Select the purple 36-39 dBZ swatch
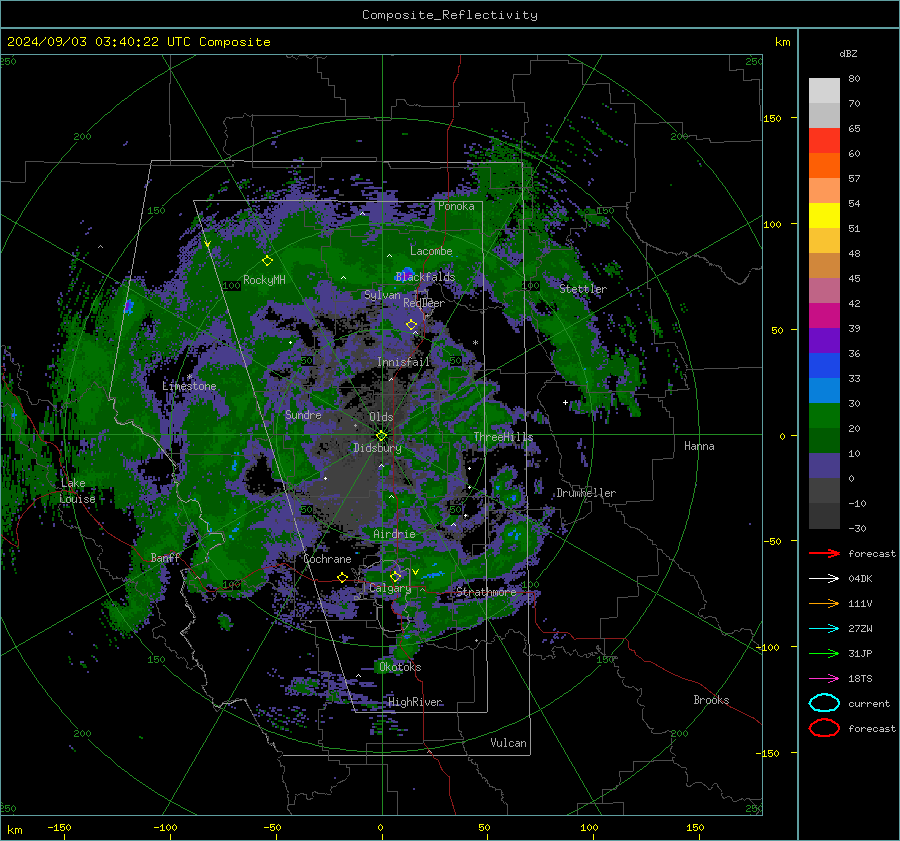Viewport: 900px width, 841px height. coord(824,341)
